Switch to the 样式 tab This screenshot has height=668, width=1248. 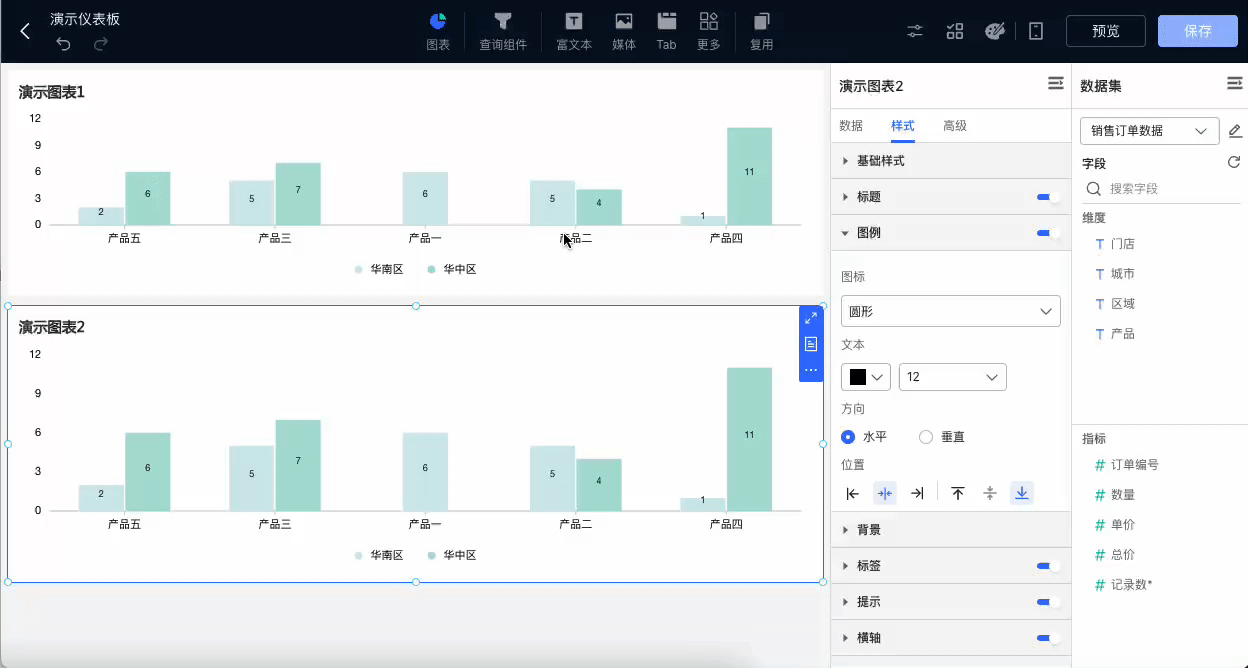(x=903, y=126)
